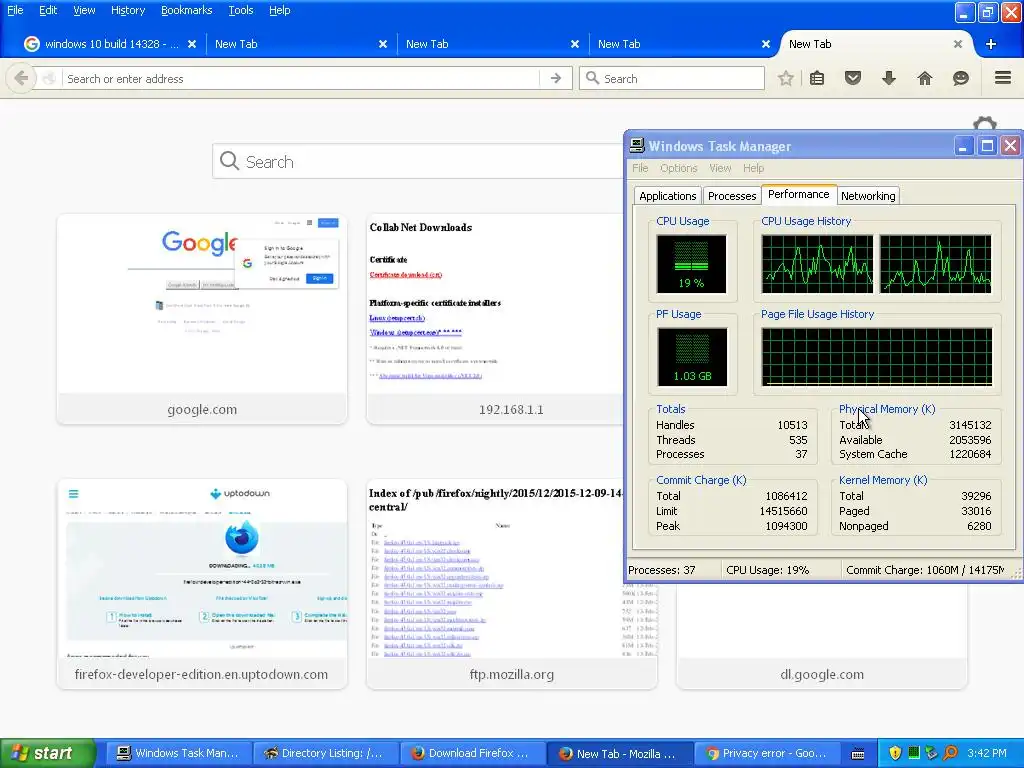
Task: Click the Windows security shield tray icon
Action: (895, 753)
